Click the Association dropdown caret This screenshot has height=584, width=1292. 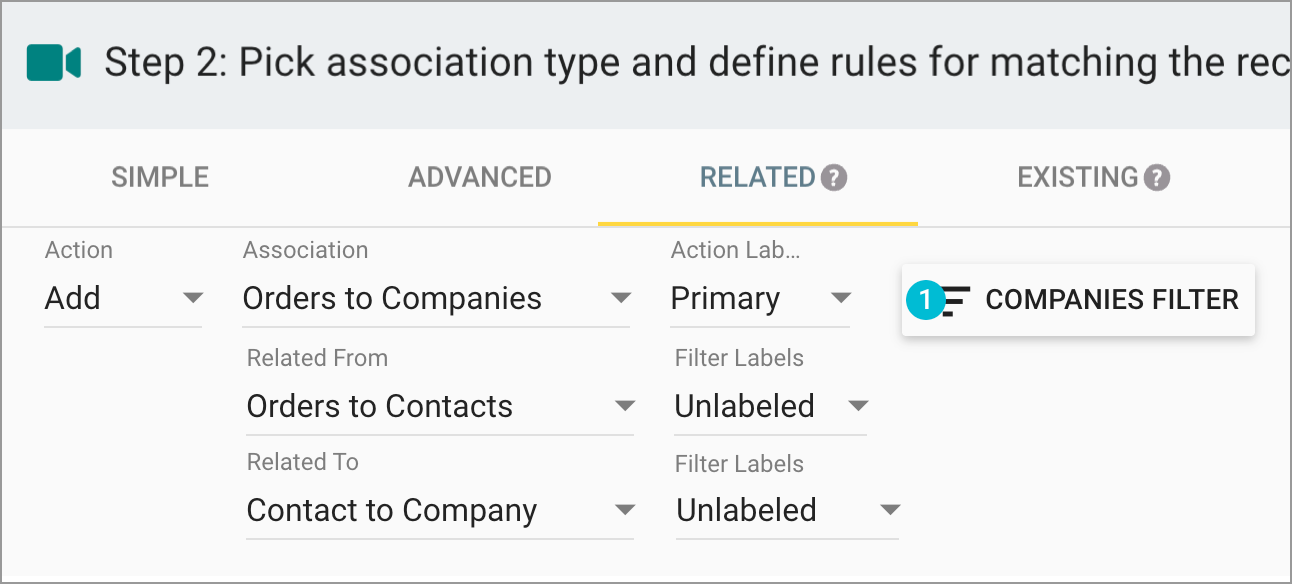tap(622, 298)
